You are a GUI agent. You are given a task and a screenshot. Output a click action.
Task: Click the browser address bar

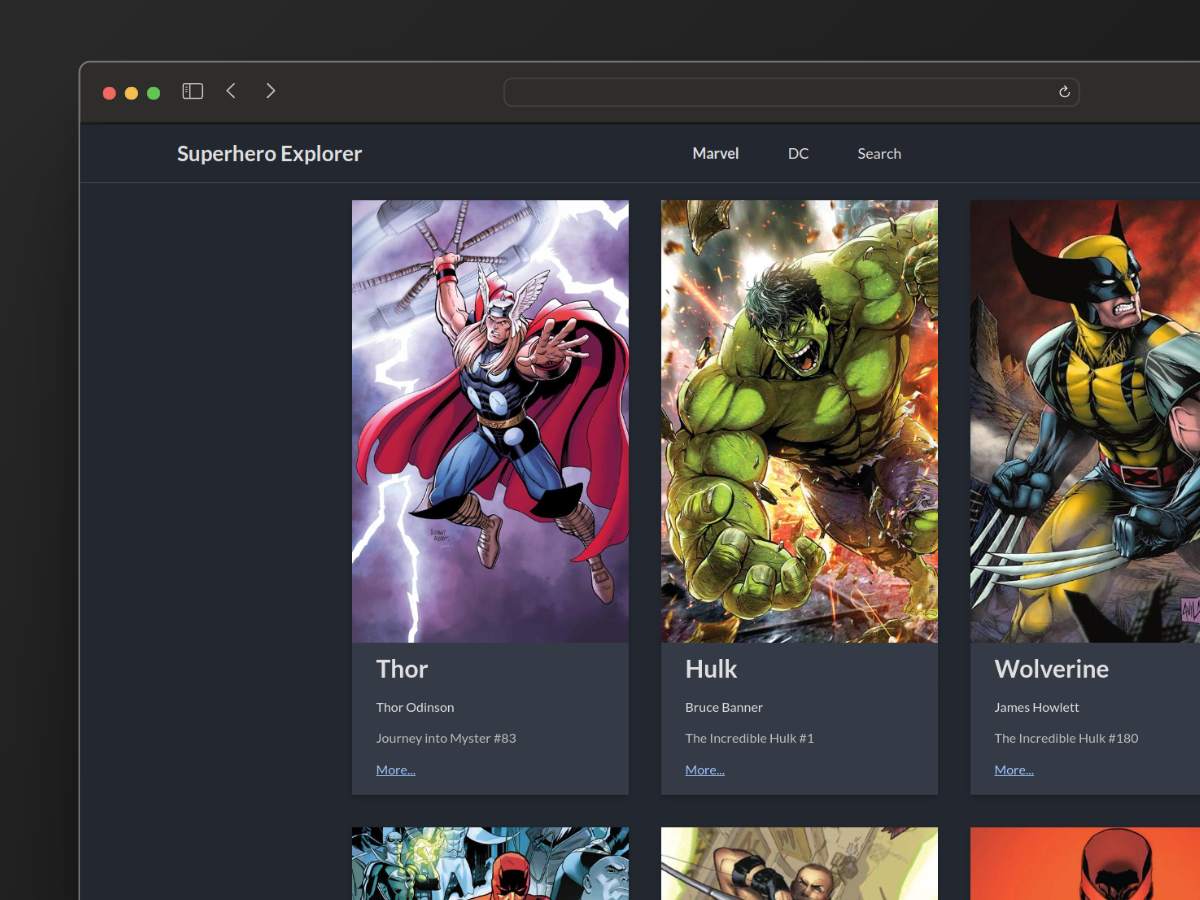pyautogui.click(x=791, y=92)
